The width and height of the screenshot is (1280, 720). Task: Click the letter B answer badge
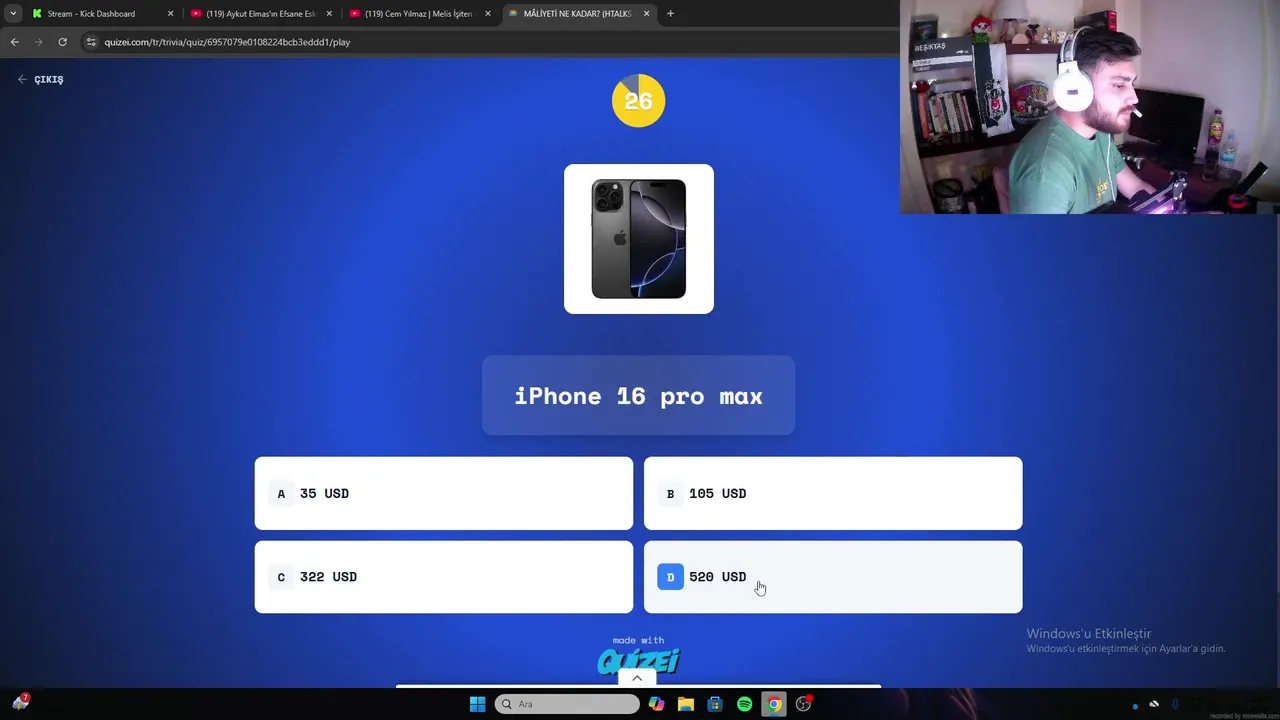click(670, 493)
